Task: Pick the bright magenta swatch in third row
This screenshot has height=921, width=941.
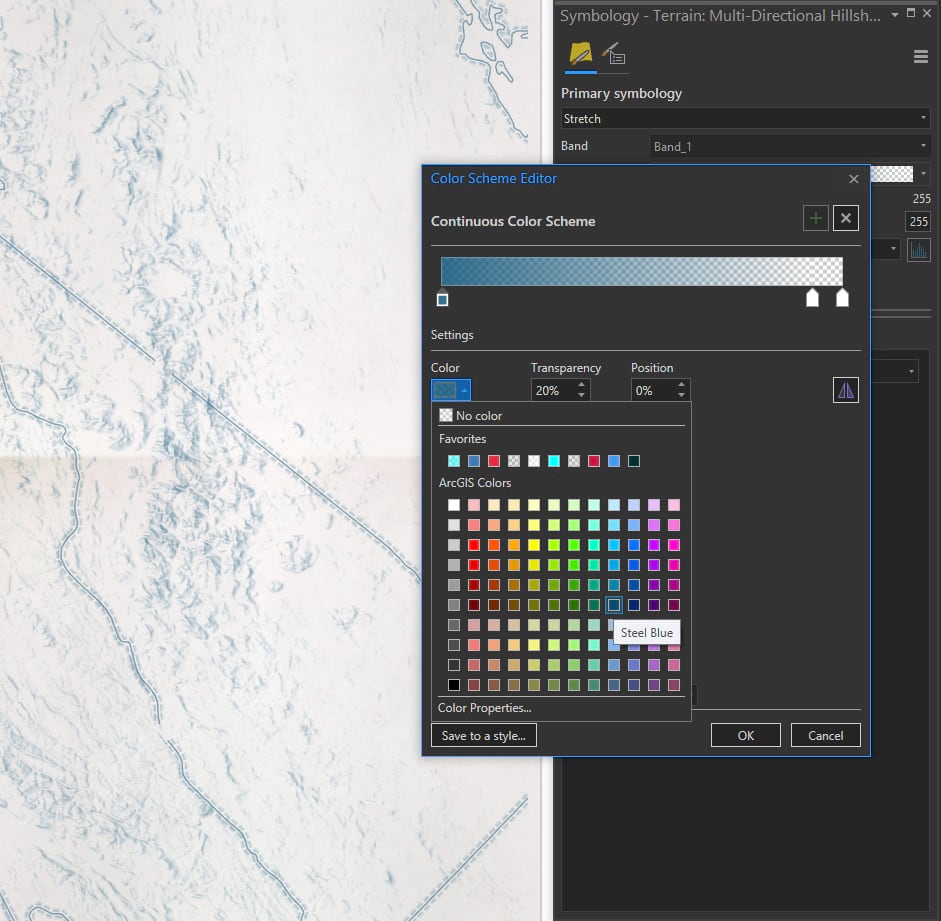Action: click(674, 545)
